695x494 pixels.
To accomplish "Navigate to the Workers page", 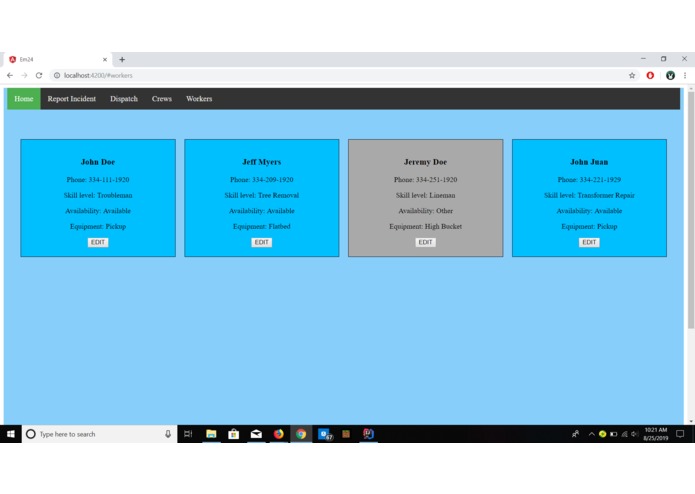I will click(x=199, y=99).
